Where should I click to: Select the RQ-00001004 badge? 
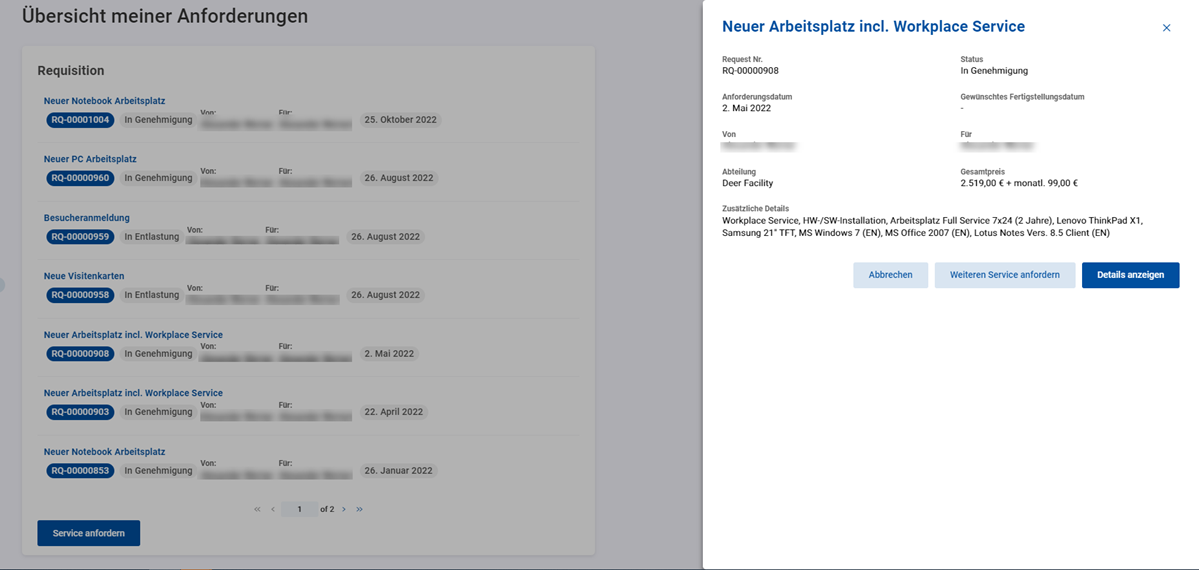80,120
